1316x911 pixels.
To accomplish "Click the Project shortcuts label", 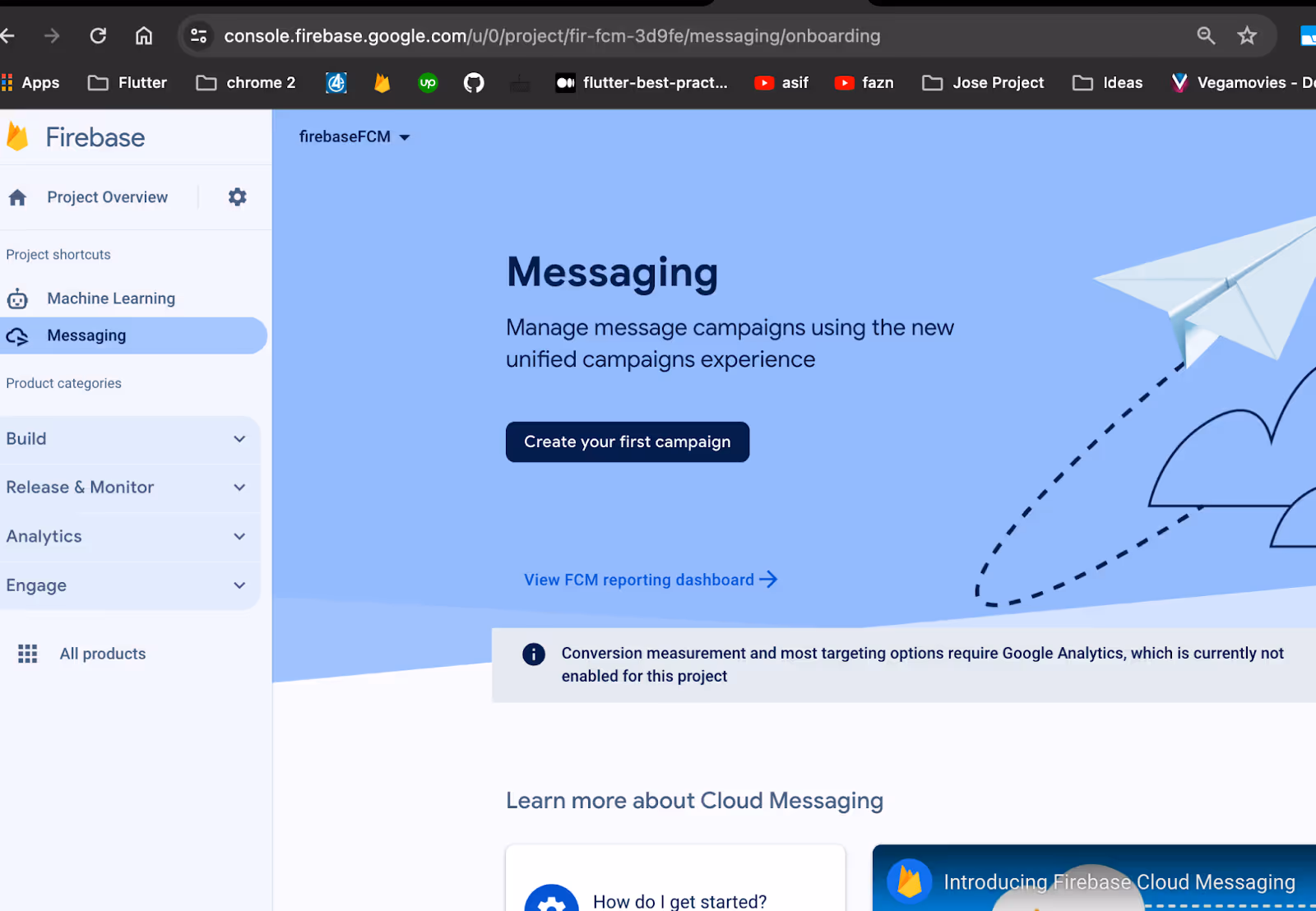I will click(x=58, y=255).
